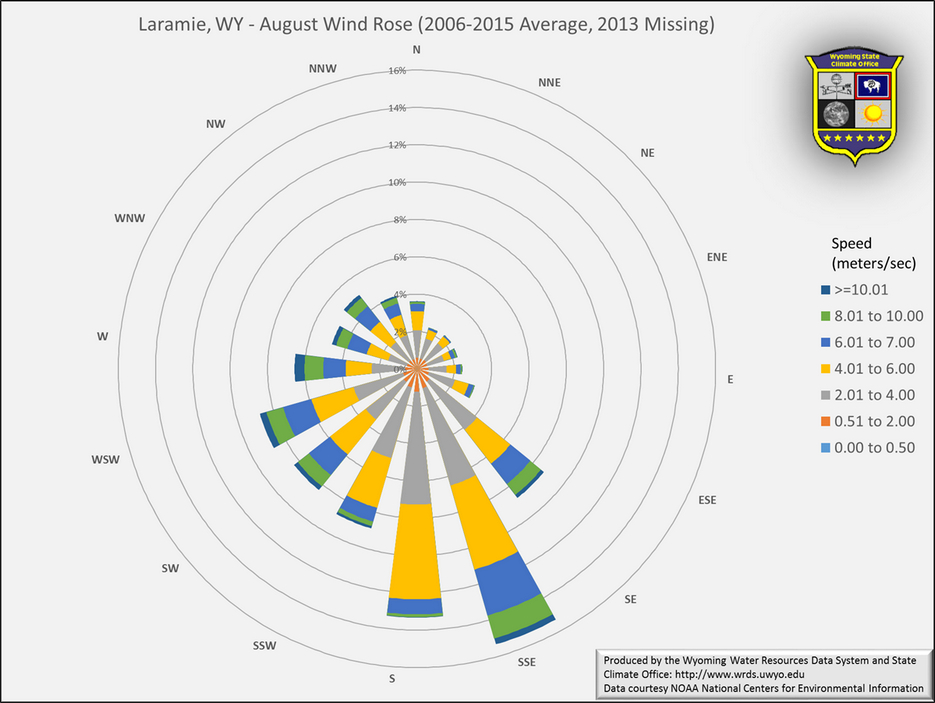This screenshot has width=935, height=703.
Task: Select the orange 0.51 to 2.00 swatch
Action: (x=825, y=422)
